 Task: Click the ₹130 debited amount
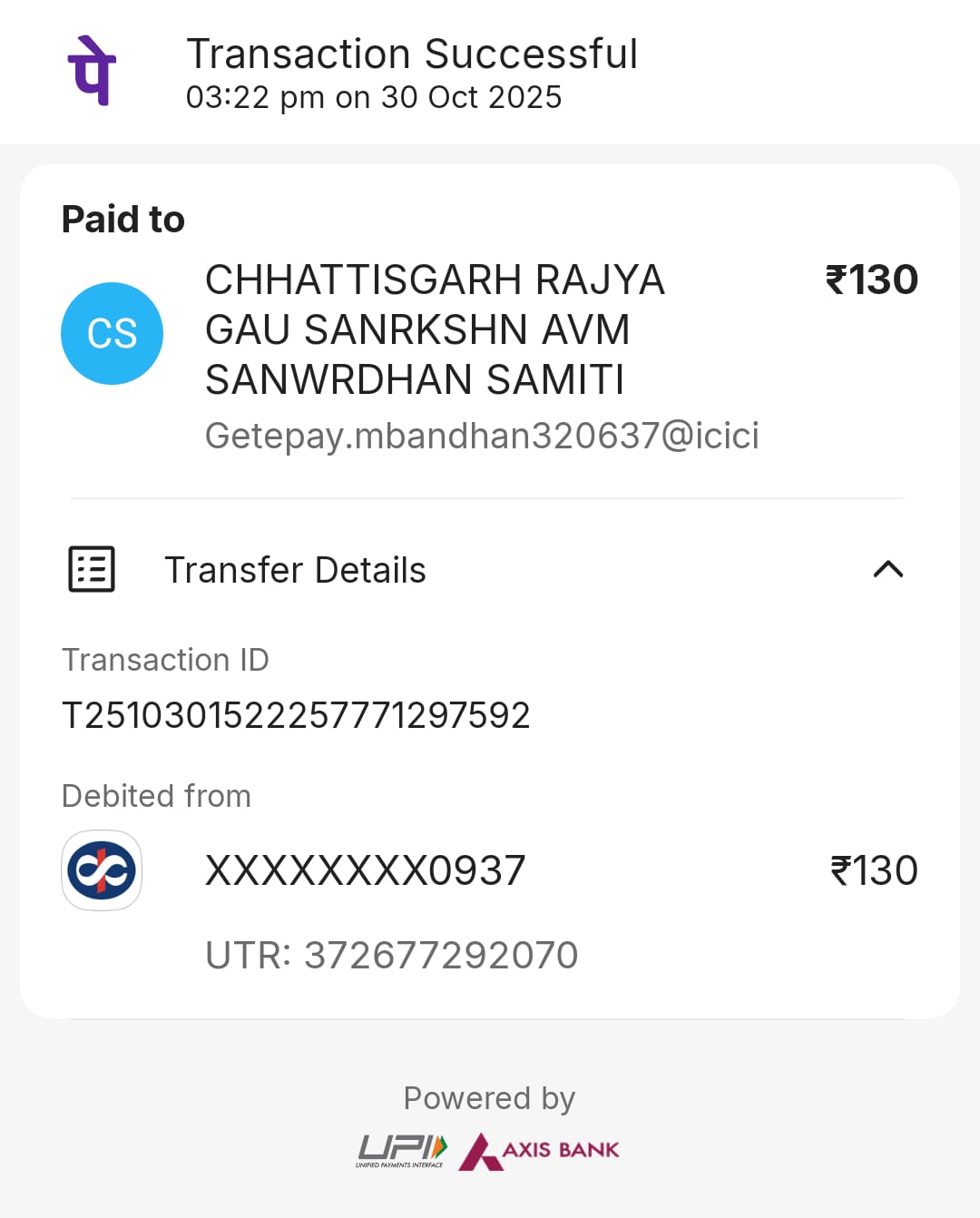point(874,870)
